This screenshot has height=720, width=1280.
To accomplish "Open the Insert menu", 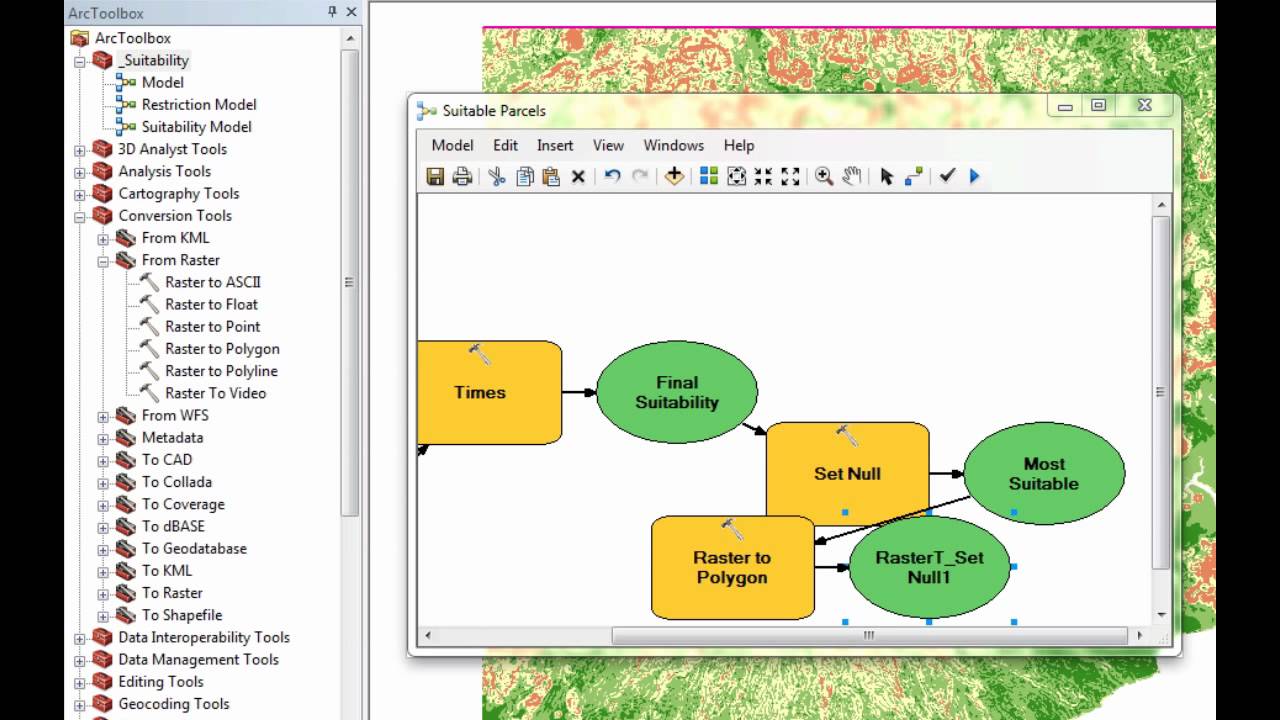I will [555, 145].
